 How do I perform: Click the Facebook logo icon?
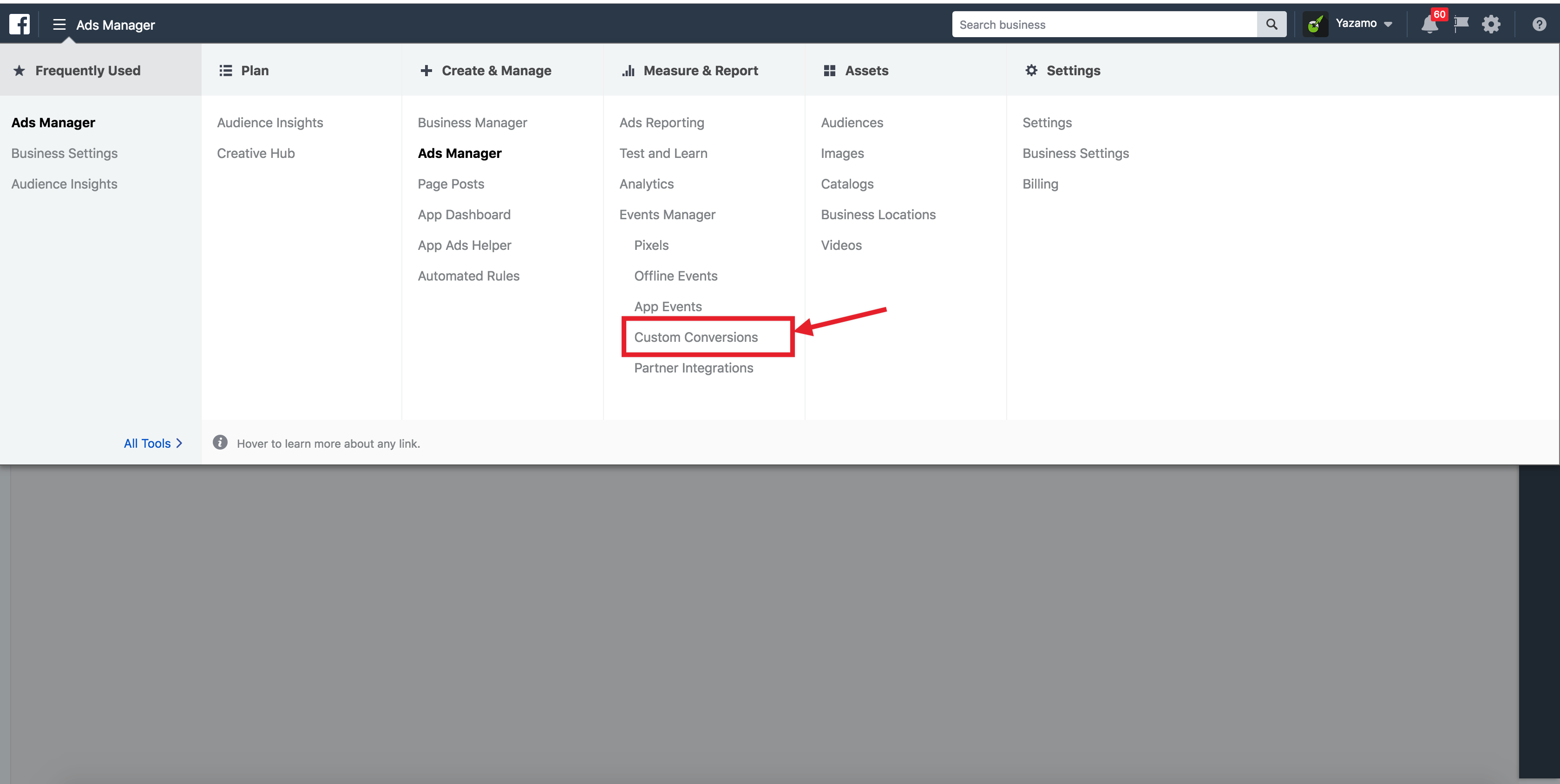20,24
